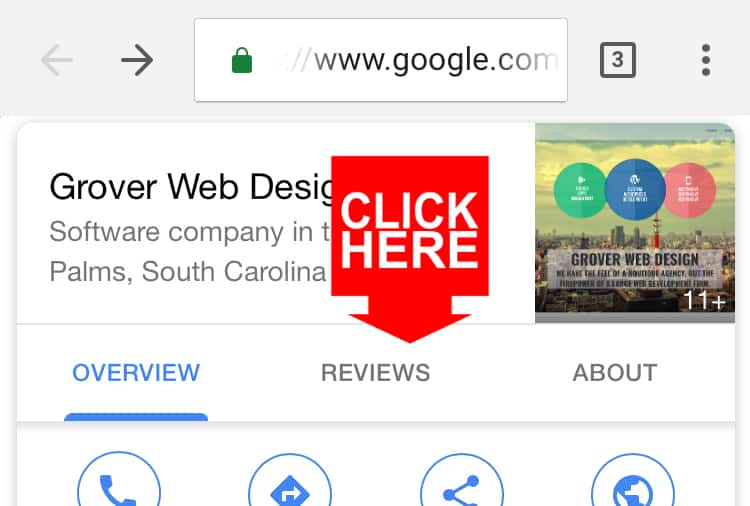
Task: Tap the website globe icon
Action: 633,479
